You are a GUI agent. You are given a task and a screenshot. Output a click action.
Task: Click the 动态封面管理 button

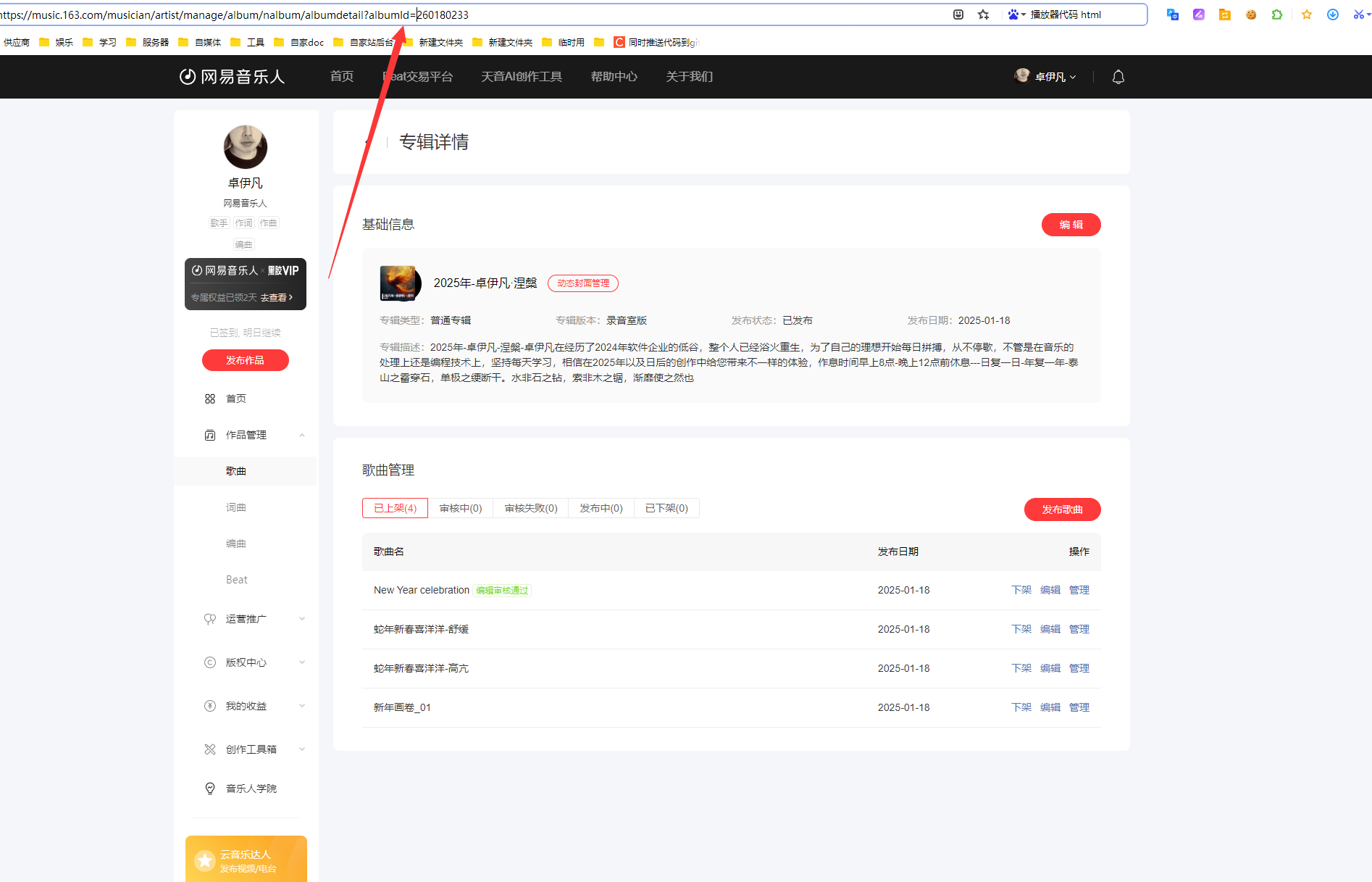click(x=583, y=283)
